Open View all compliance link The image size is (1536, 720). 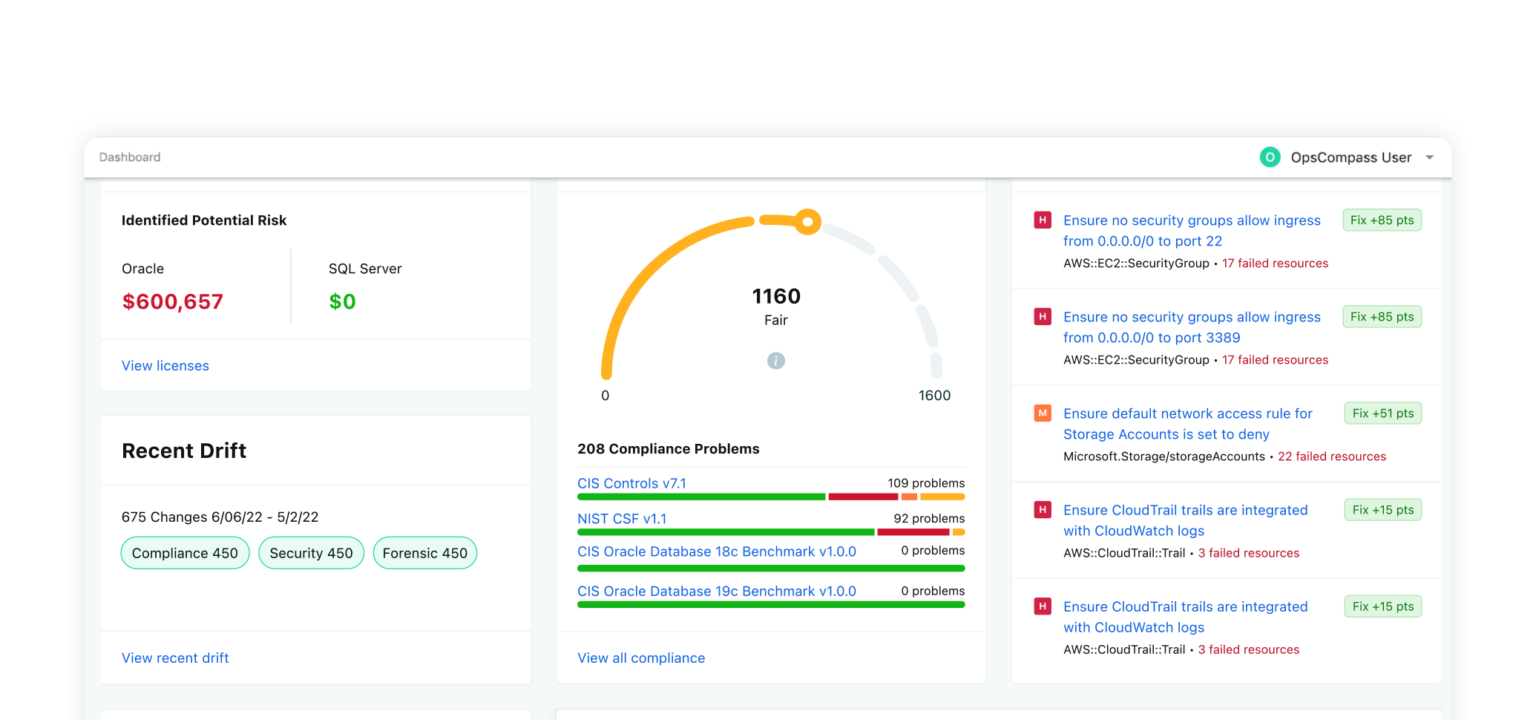[x=641, y=658]
